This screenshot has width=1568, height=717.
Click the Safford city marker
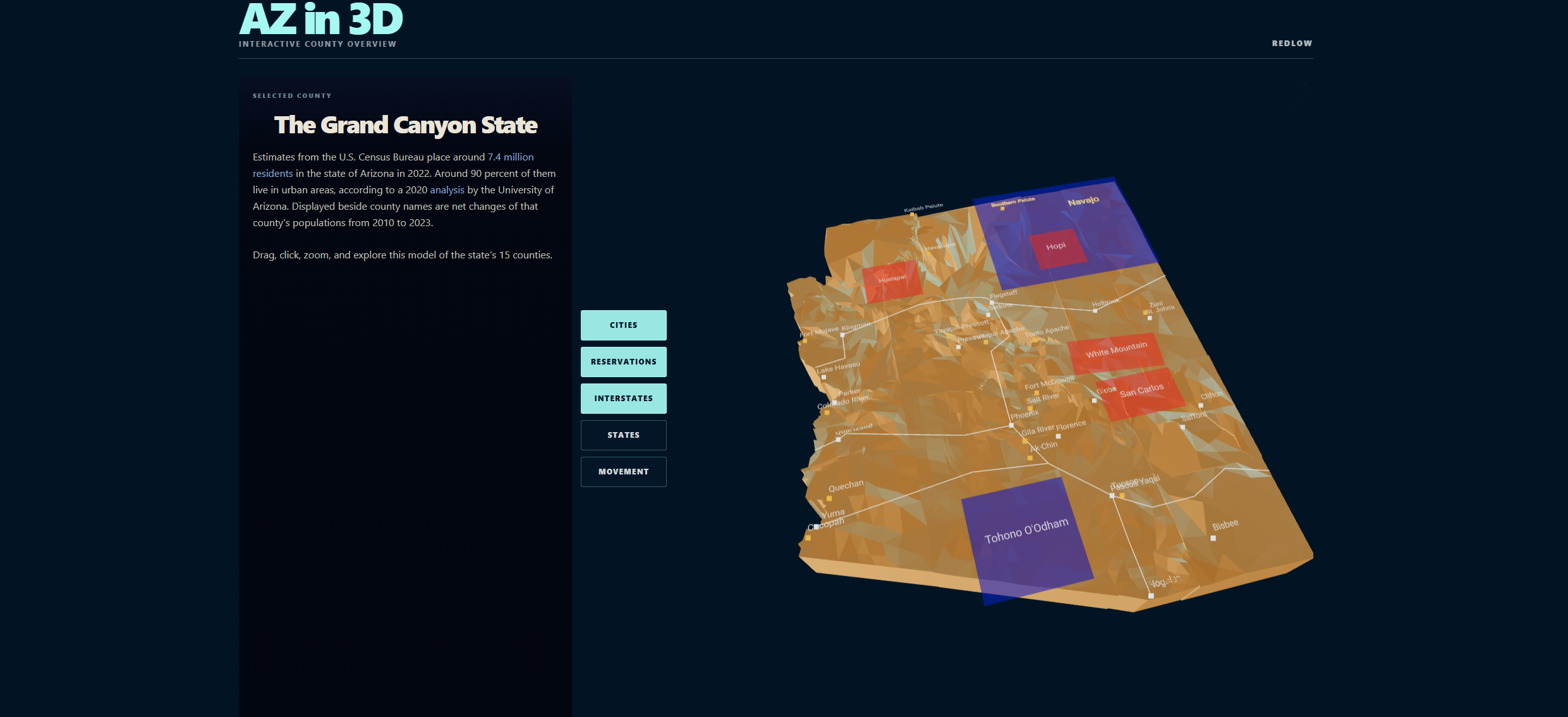[1182, 427]
